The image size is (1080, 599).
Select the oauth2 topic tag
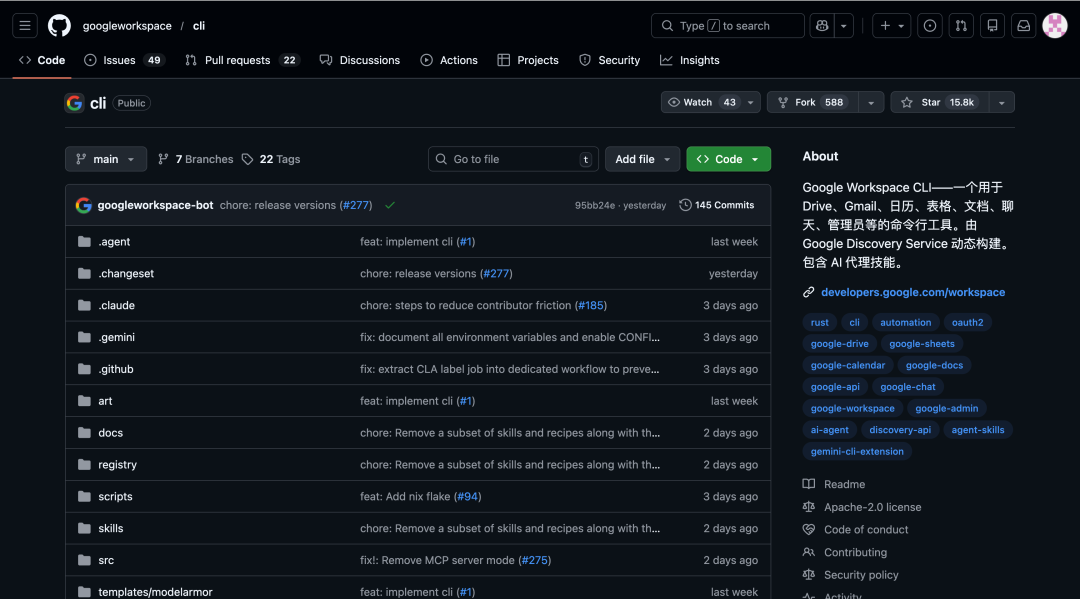tap(967, 322)
